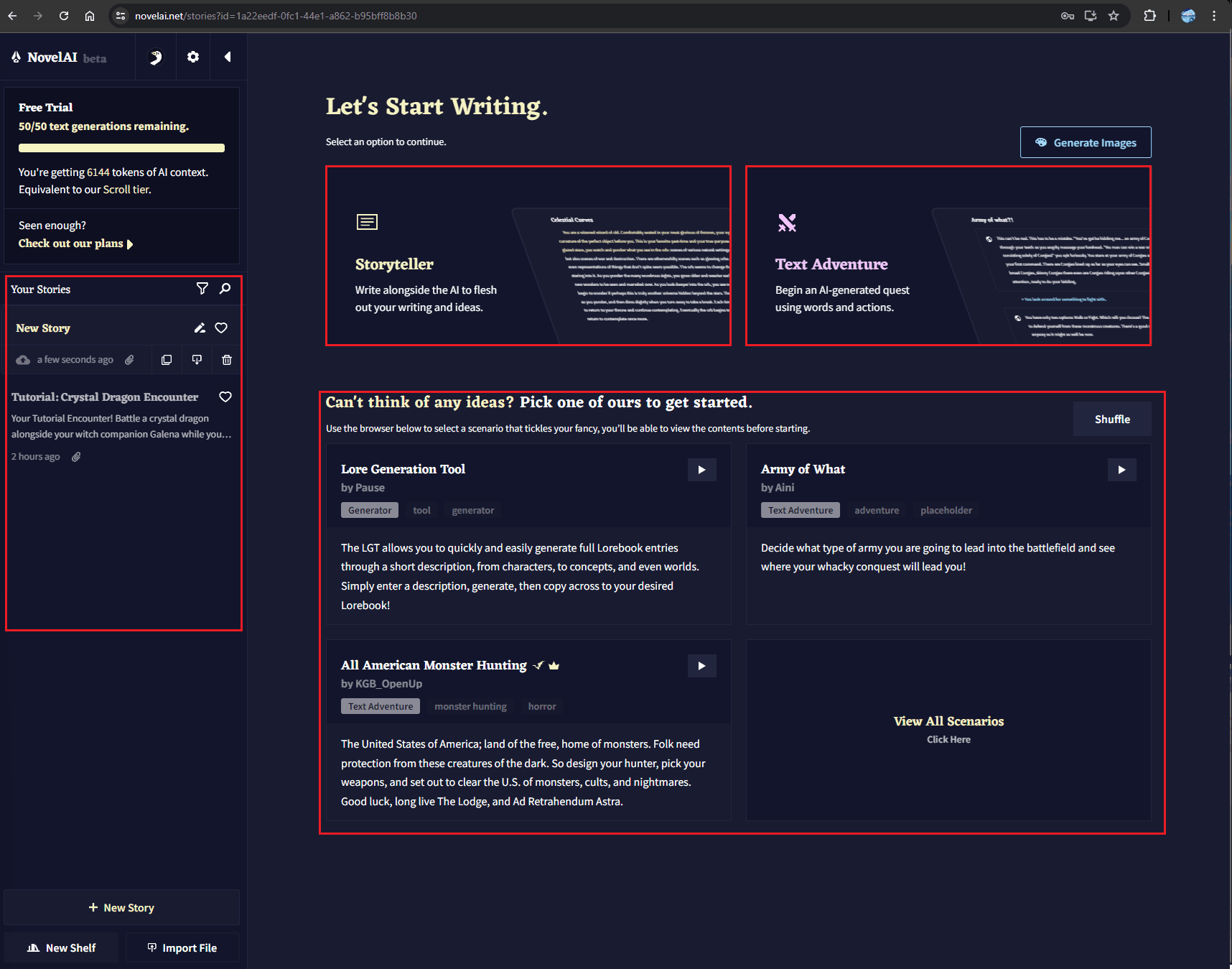Choose the Text Adventure option card
The width and height of the screenshot is (1232, 969).
click(x=948, y=256)
